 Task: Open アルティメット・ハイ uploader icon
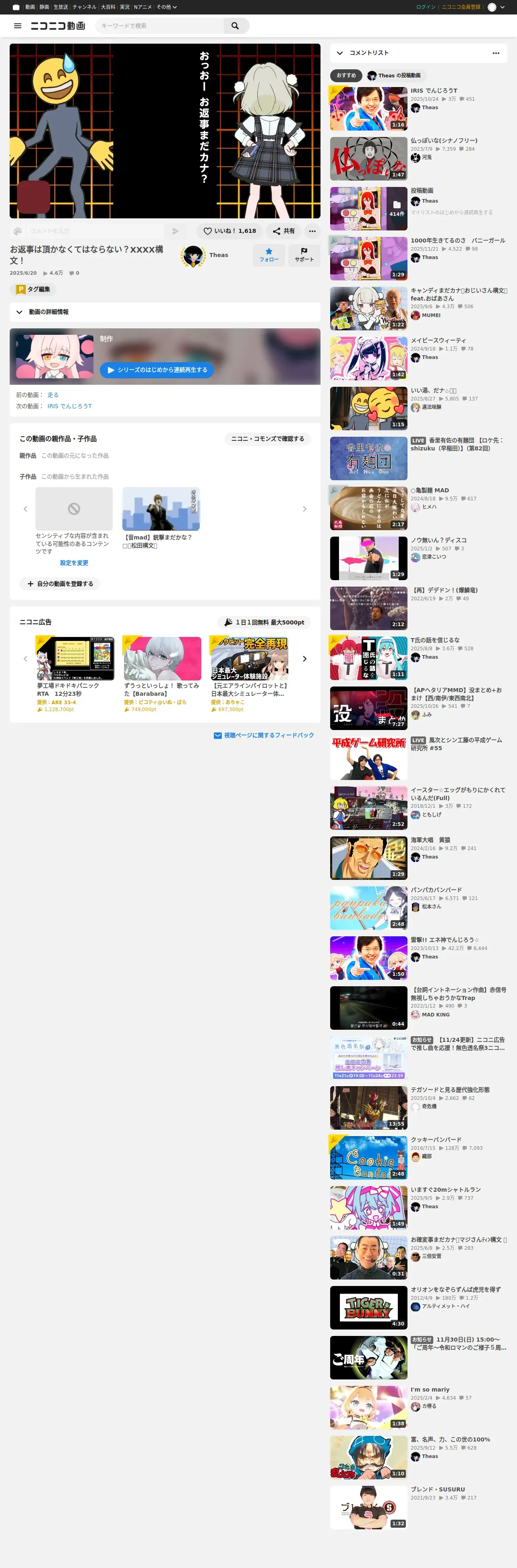pyautogui.click(x=416, y=1306)
